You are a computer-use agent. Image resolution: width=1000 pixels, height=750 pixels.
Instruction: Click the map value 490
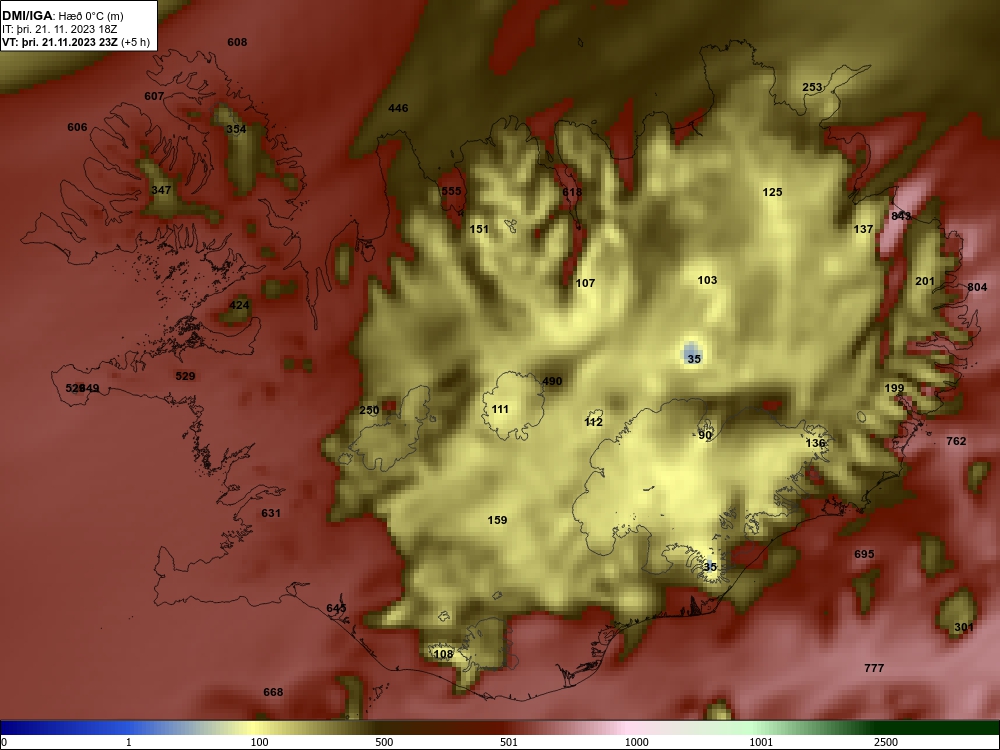552,381
